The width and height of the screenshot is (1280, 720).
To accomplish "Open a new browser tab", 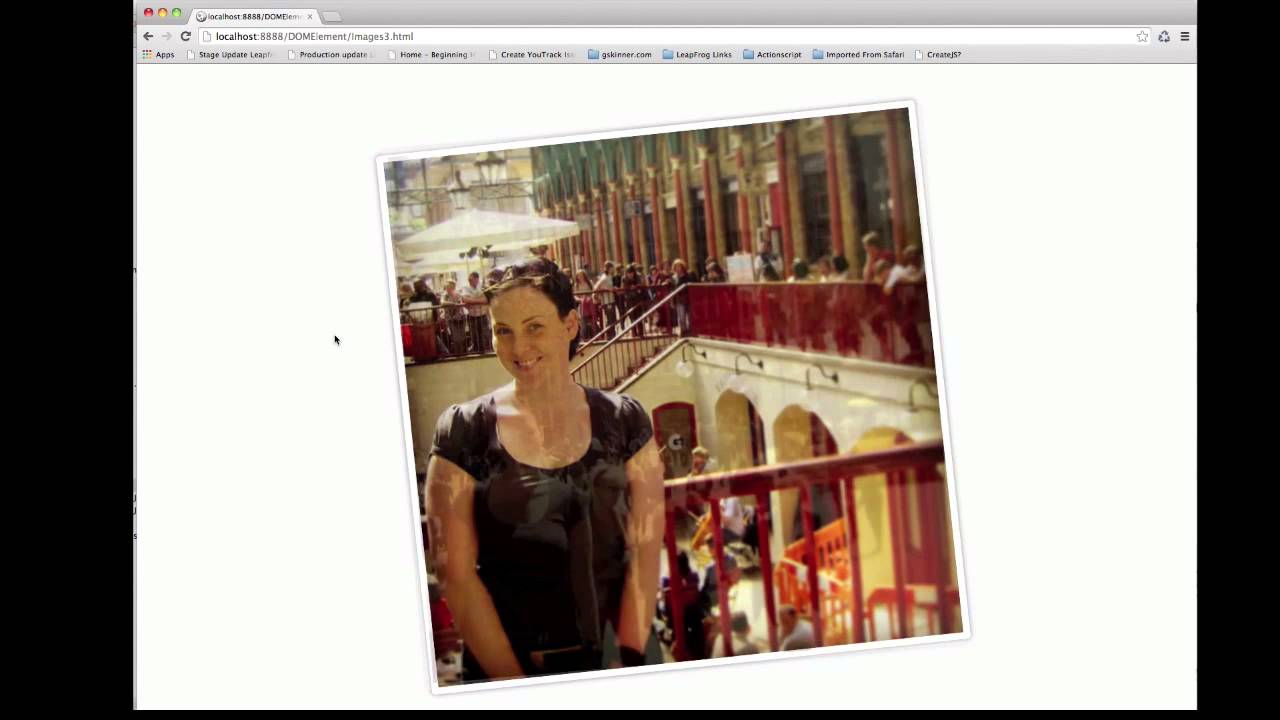I will [332, 16].
